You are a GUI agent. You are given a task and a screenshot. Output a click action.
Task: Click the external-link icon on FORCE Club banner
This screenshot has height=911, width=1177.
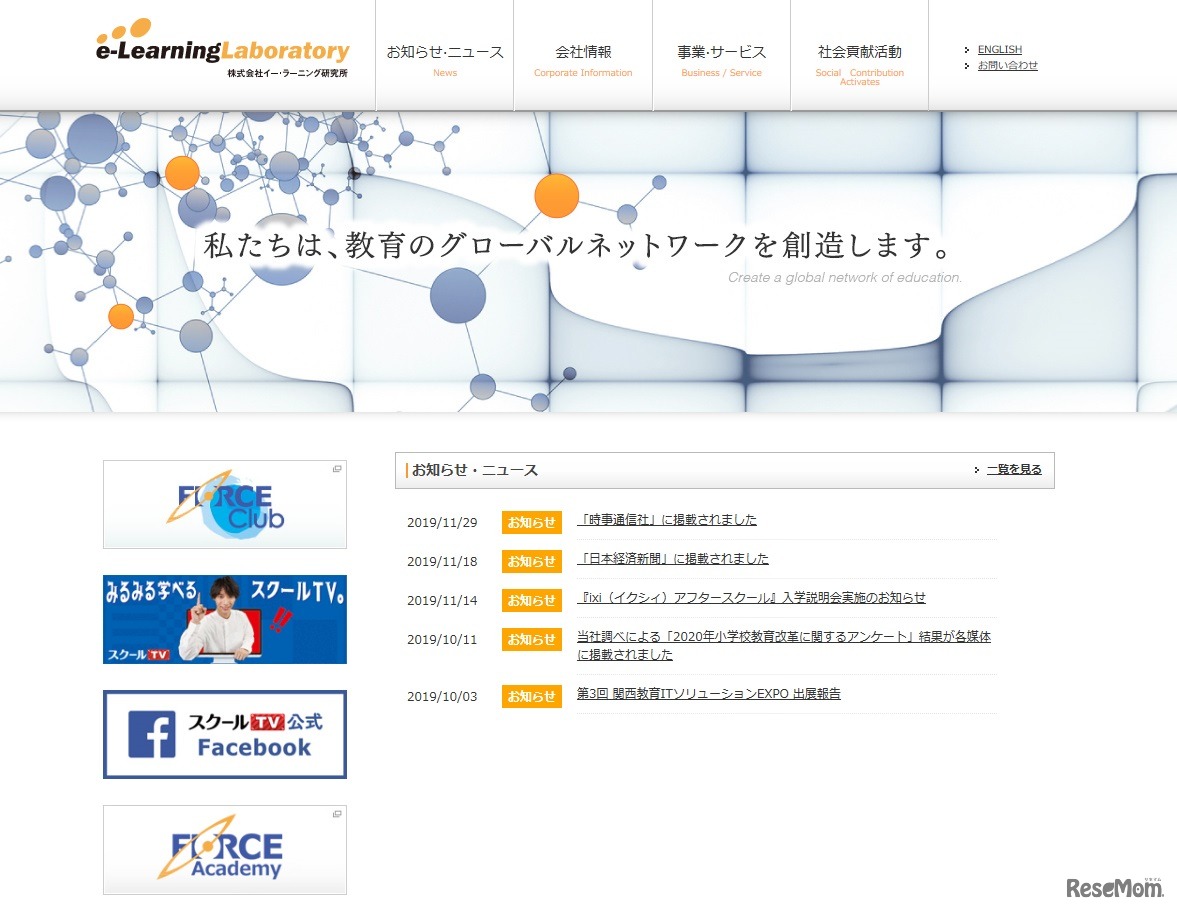(338, 467)
